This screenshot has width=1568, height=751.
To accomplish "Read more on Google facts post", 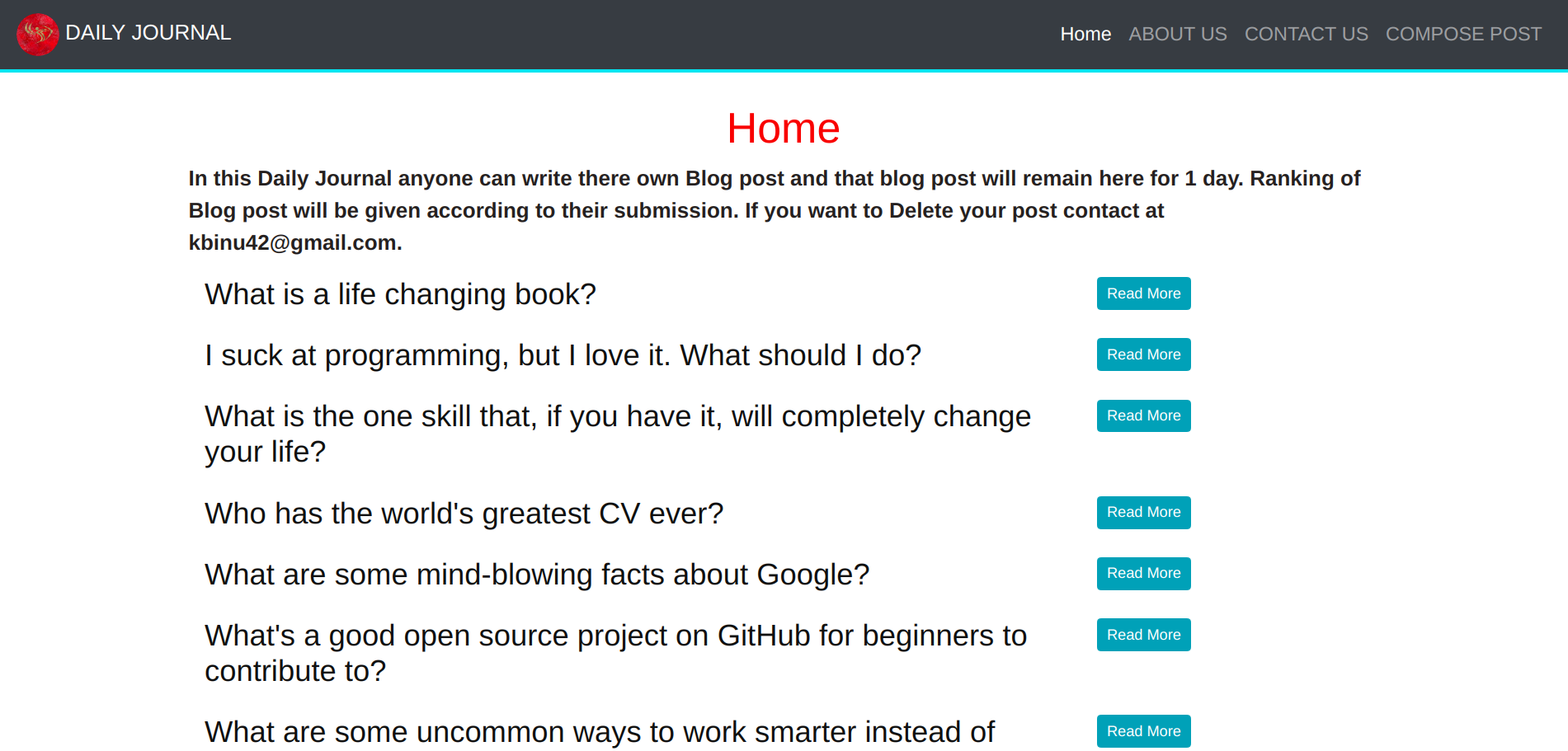I will tap(1143, 573).
